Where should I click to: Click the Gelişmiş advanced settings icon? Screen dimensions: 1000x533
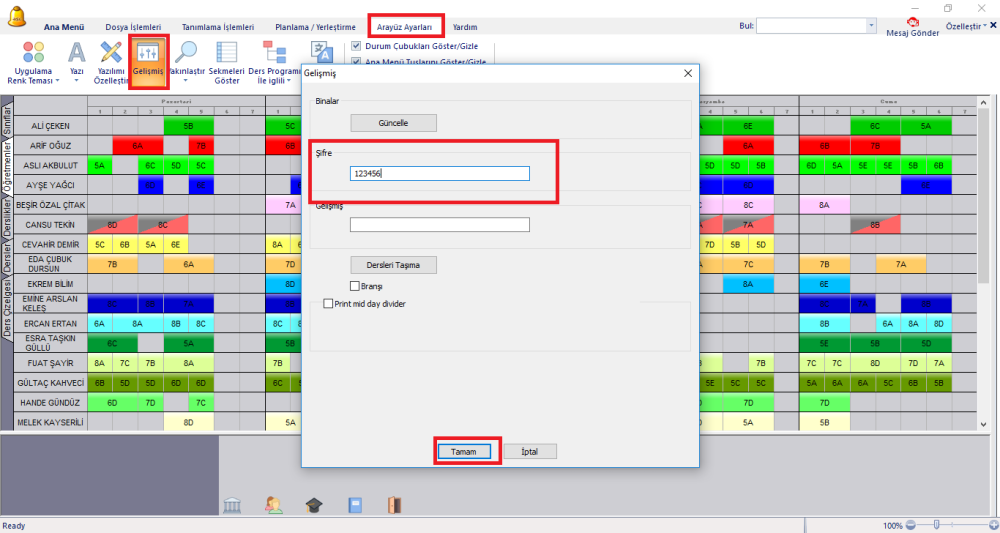pos(148,52)
